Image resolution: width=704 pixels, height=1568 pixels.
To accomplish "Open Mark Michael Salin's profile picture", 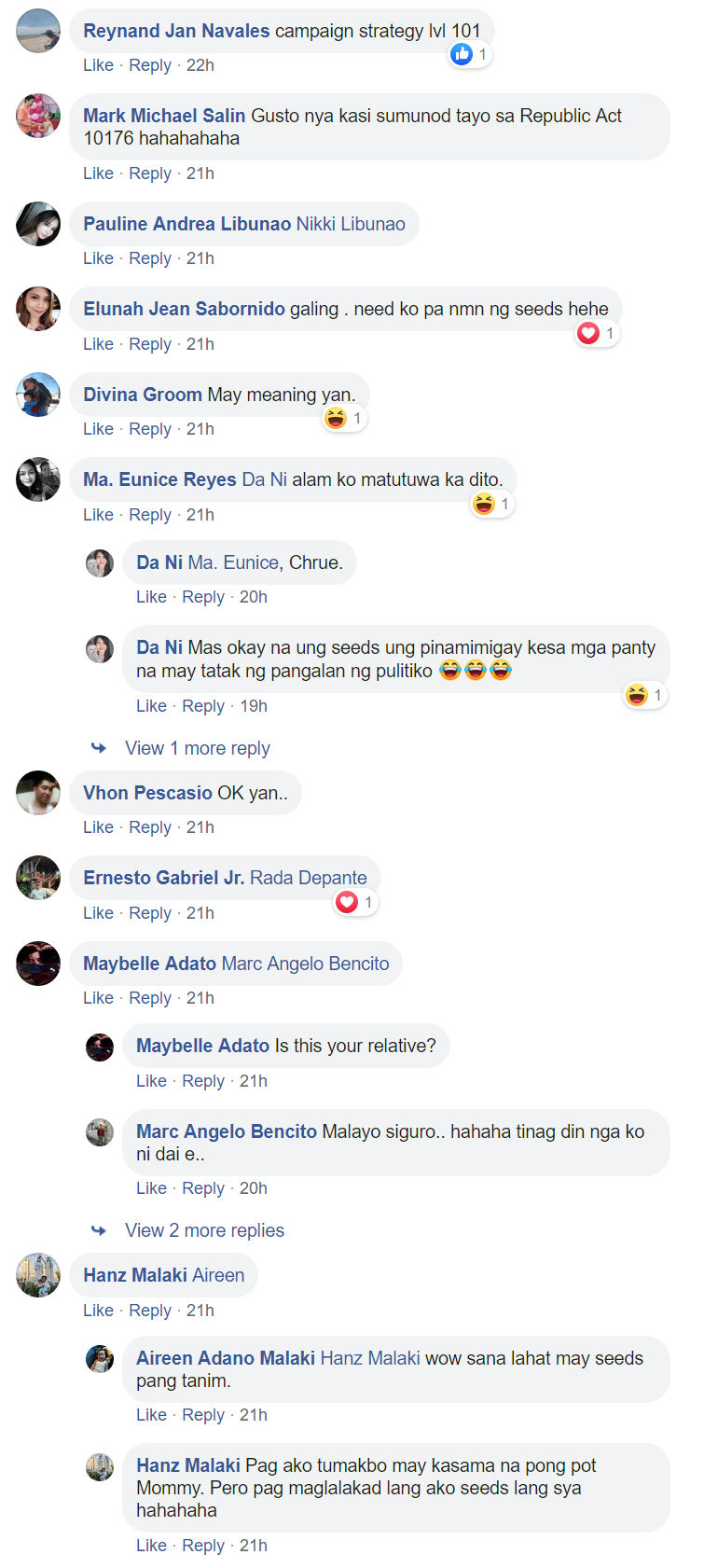I will pos(38,116).
